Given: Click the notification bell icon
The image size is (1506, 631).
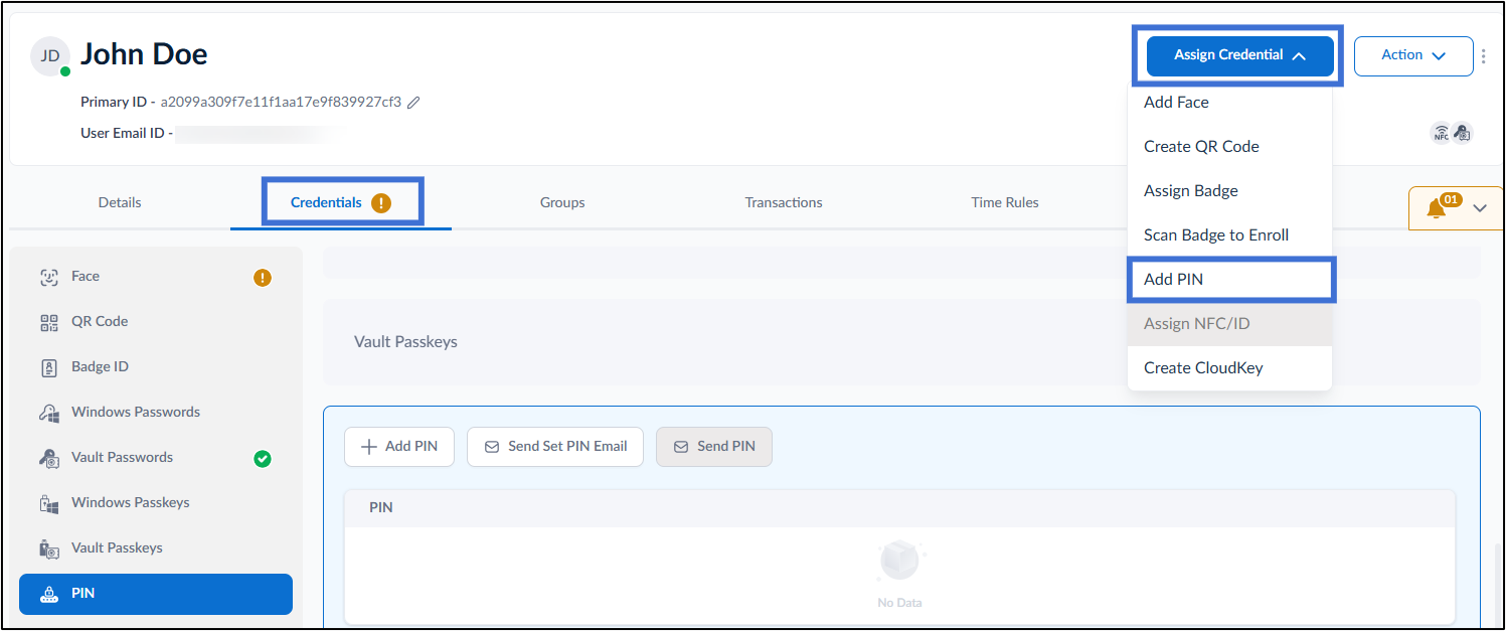Looking at the screenshot, I should tap(1436, 208).
